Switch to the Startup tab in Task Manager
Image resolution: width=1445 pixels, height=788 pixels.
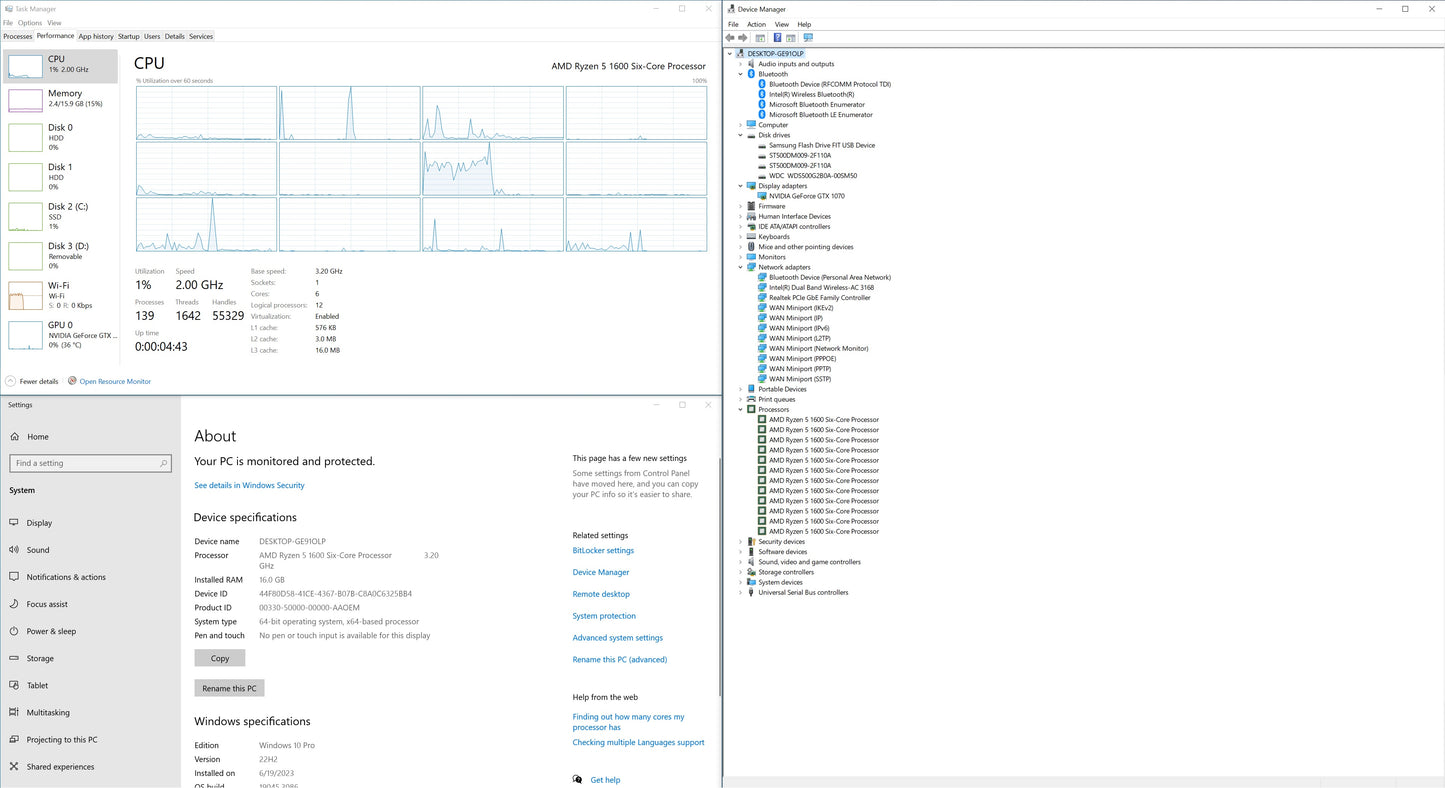[129, 36]
